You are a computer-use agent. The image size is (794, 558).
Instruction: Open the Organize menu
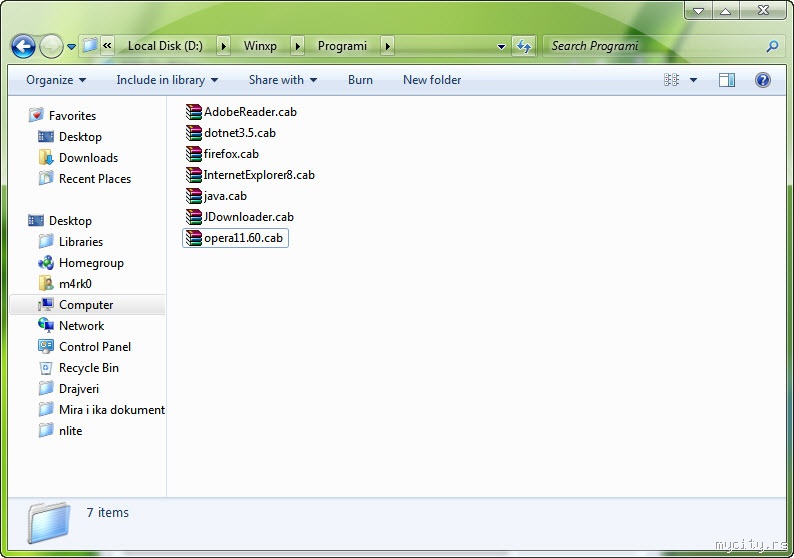[x=56, y=80]
